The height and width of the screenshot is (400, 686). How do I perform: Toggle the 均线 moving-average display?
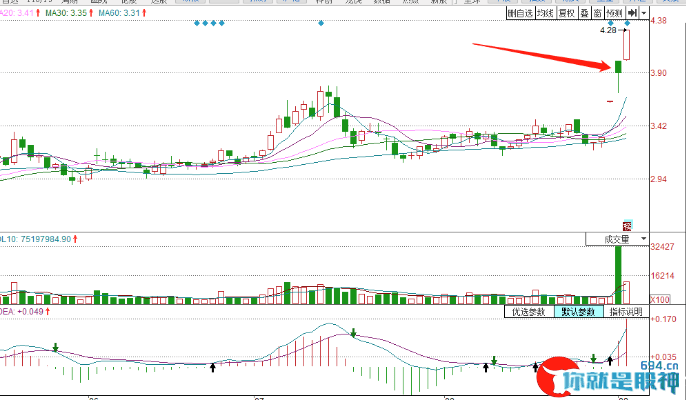[546, 13]
